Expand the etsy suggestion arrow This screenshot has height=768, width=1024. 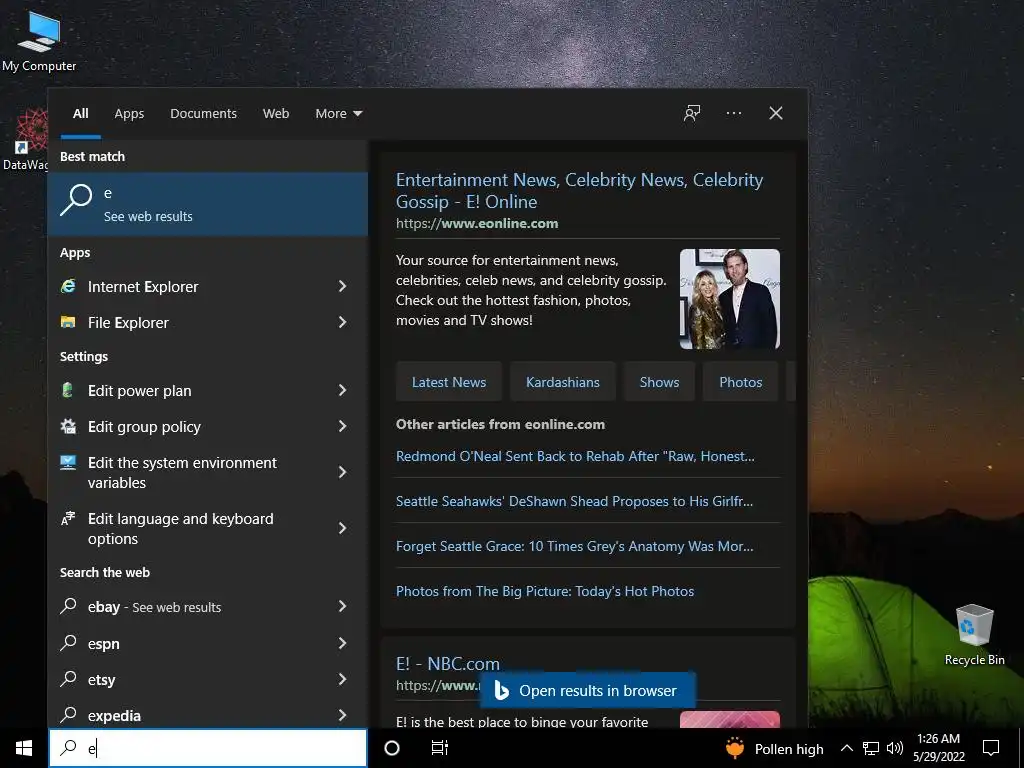(342, 679)
